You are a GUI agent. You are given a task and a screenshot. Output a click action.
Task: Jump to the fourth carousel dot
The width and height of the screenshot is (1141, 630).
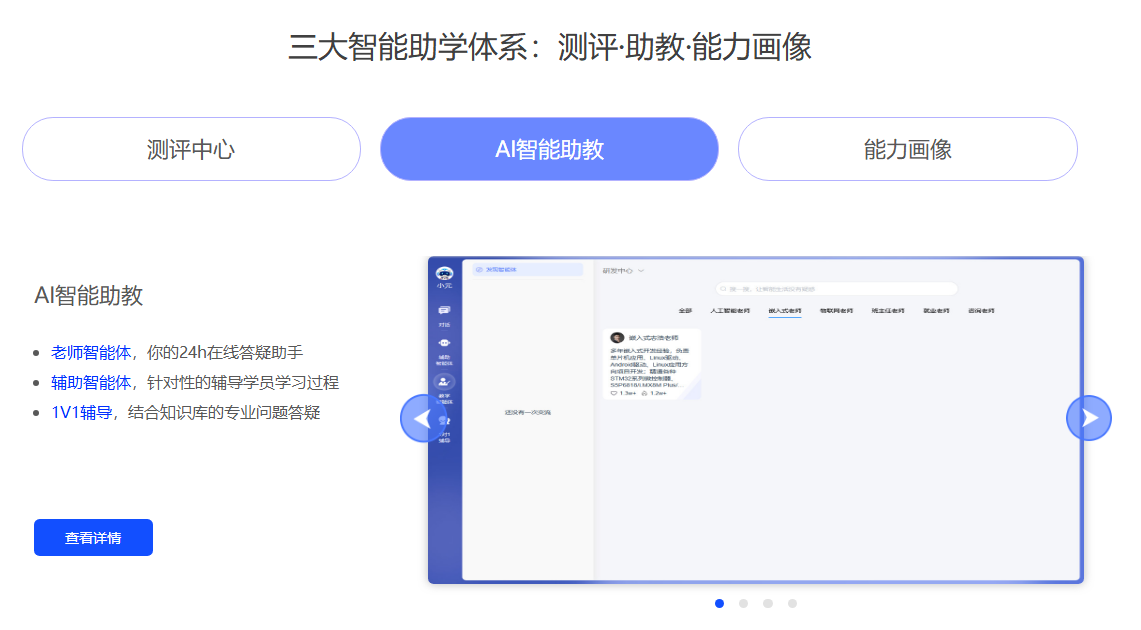pyautogui.click(x=792, y=603)
